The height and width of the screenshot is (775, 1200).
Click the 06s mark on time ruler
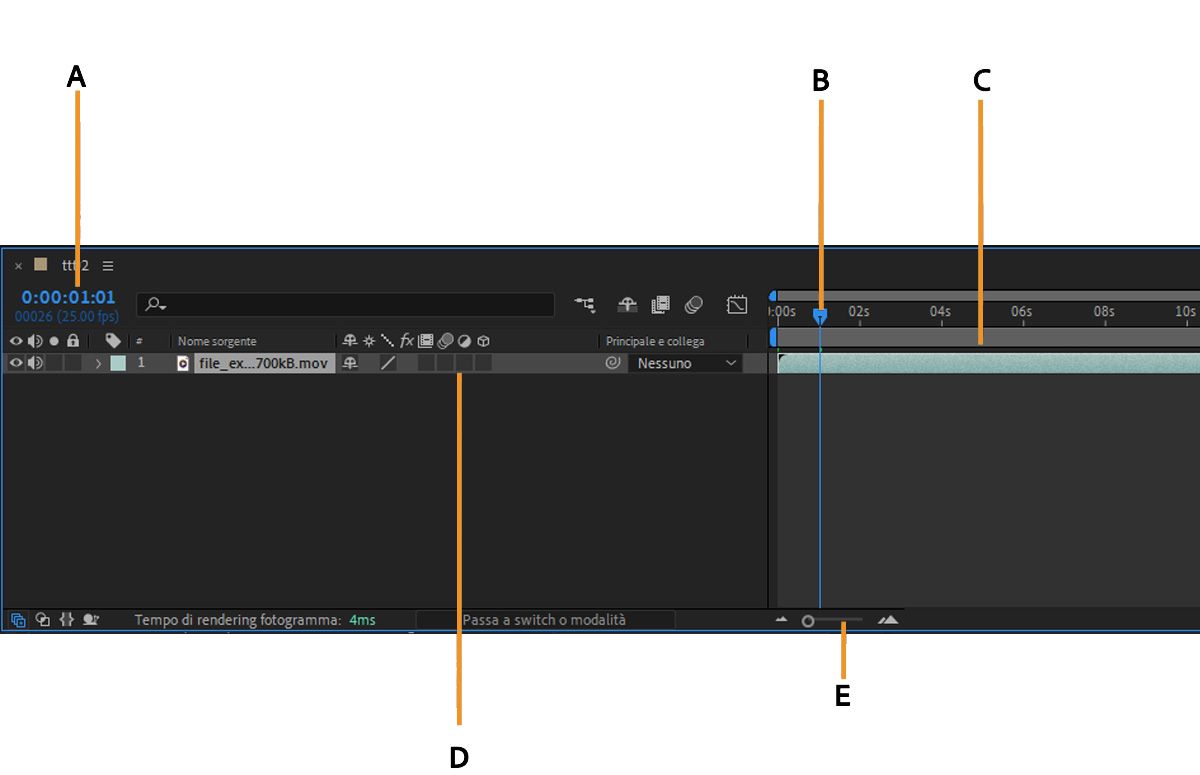pos(1022,311)
